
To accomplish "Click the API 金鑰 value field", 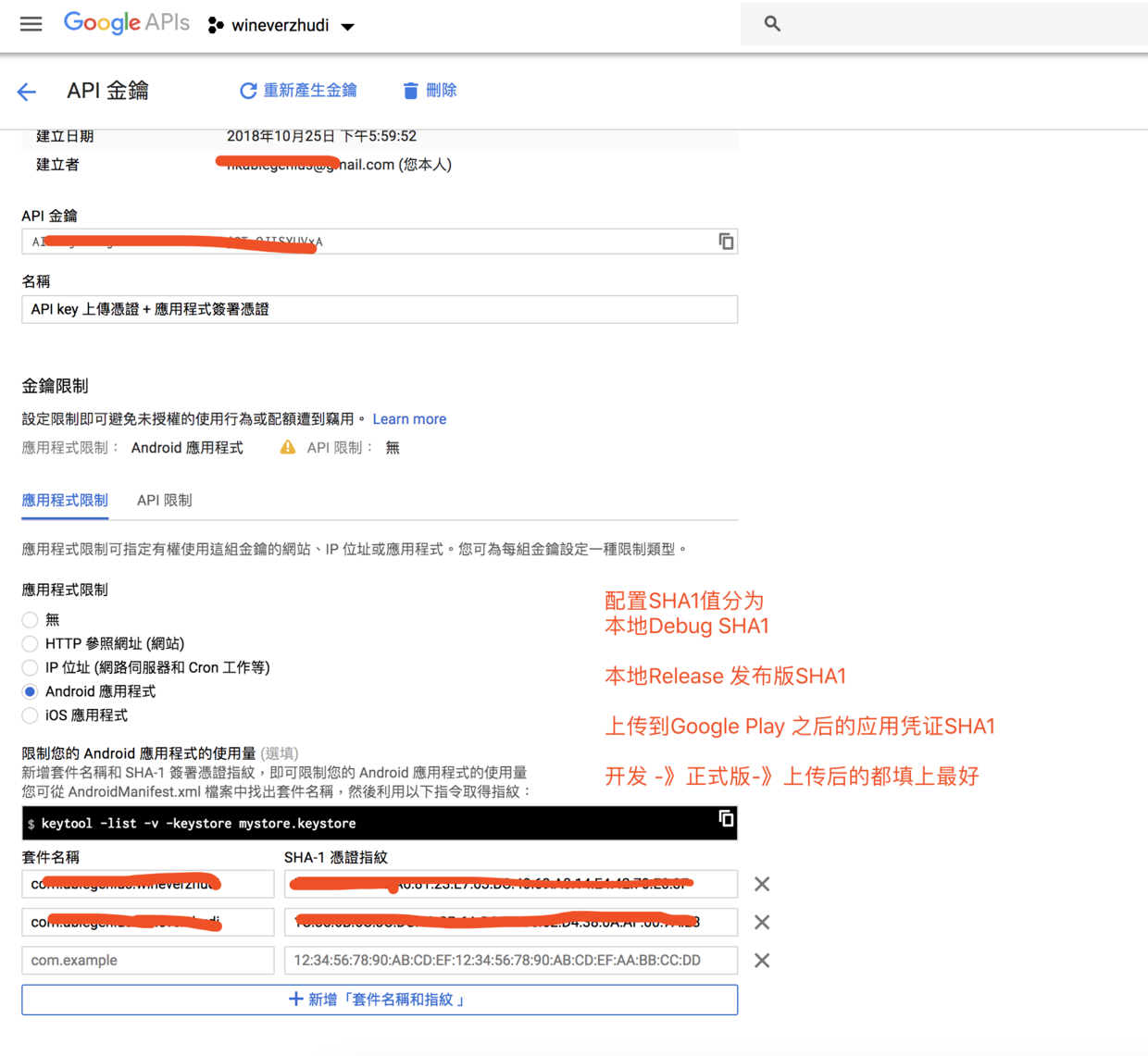I will point(380,242).
